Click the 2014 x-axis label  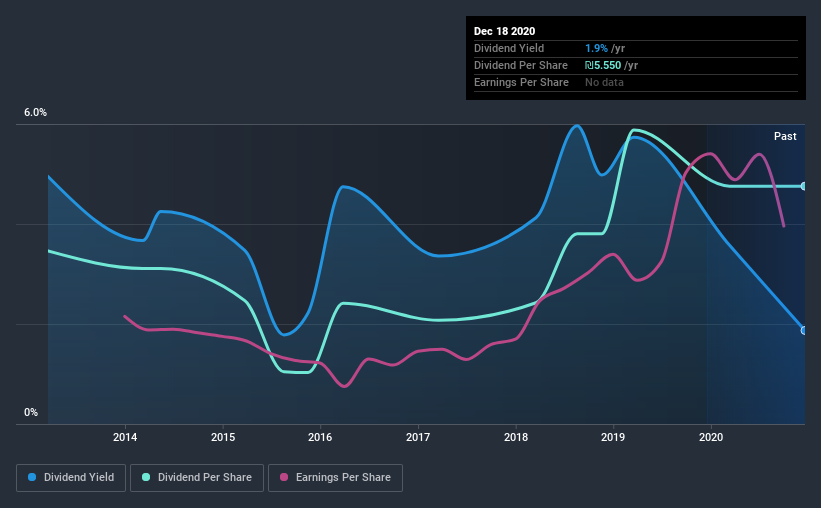125,437
